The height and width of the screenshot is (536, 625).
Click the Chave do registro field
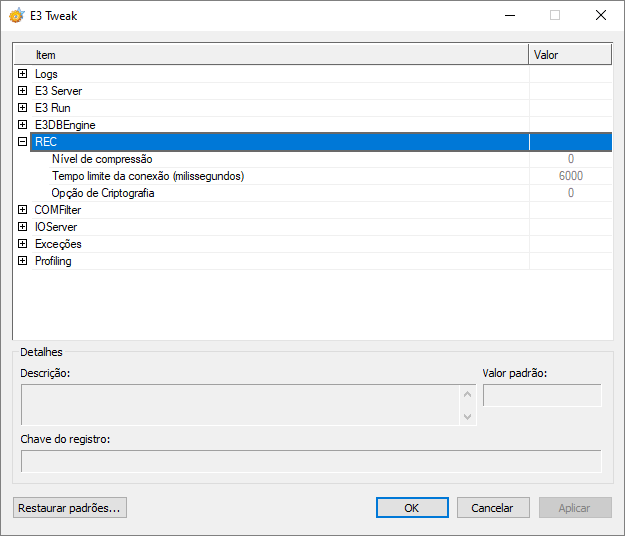(311, 461)
